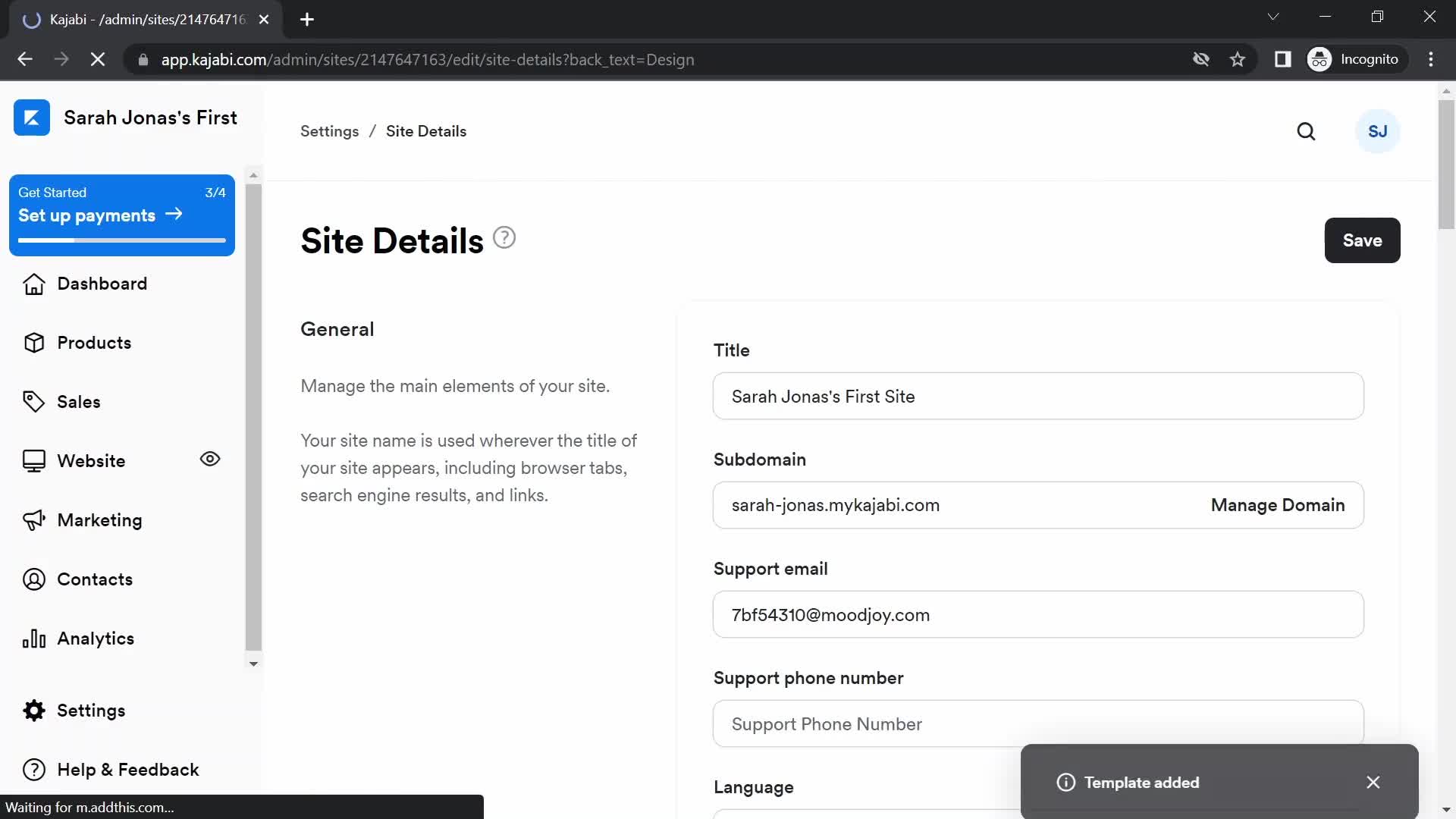1456x819 pixels.
Task: Open the Contacts person icon
Action: 34,579
